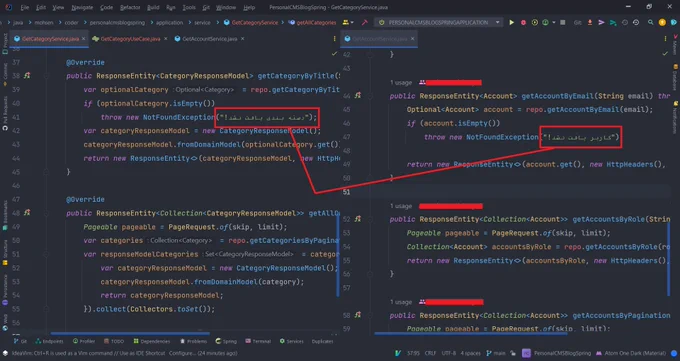Open the Services tool window
Viewport: 680px width, 361px height.
pos(291,341)
